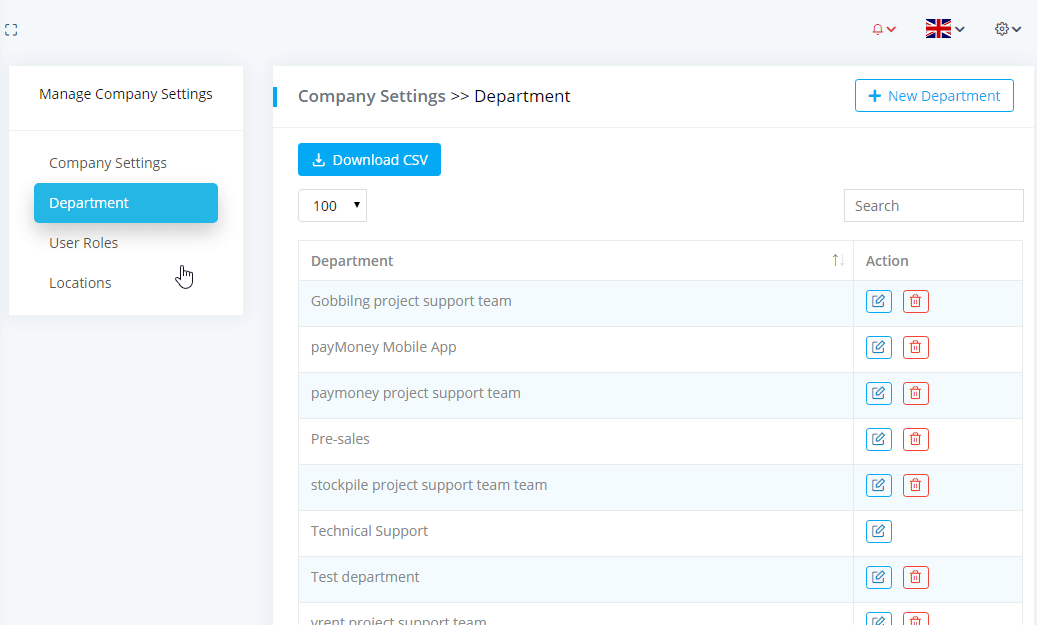
Task: Open the notifications bell dropdown
Action: [883, 30]
